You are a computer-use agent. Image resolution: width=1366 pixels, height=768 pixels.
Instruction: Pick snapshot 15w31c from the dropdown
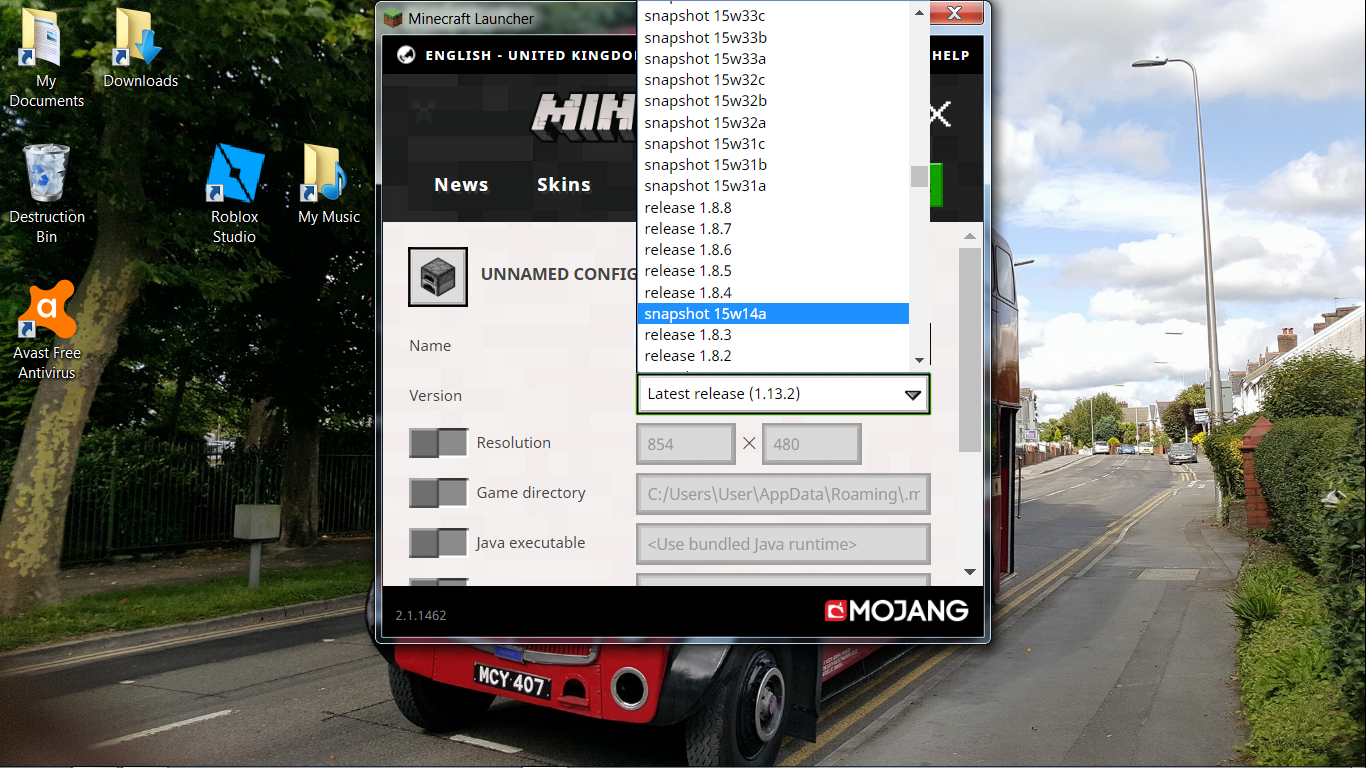click(x=773, y=144)
